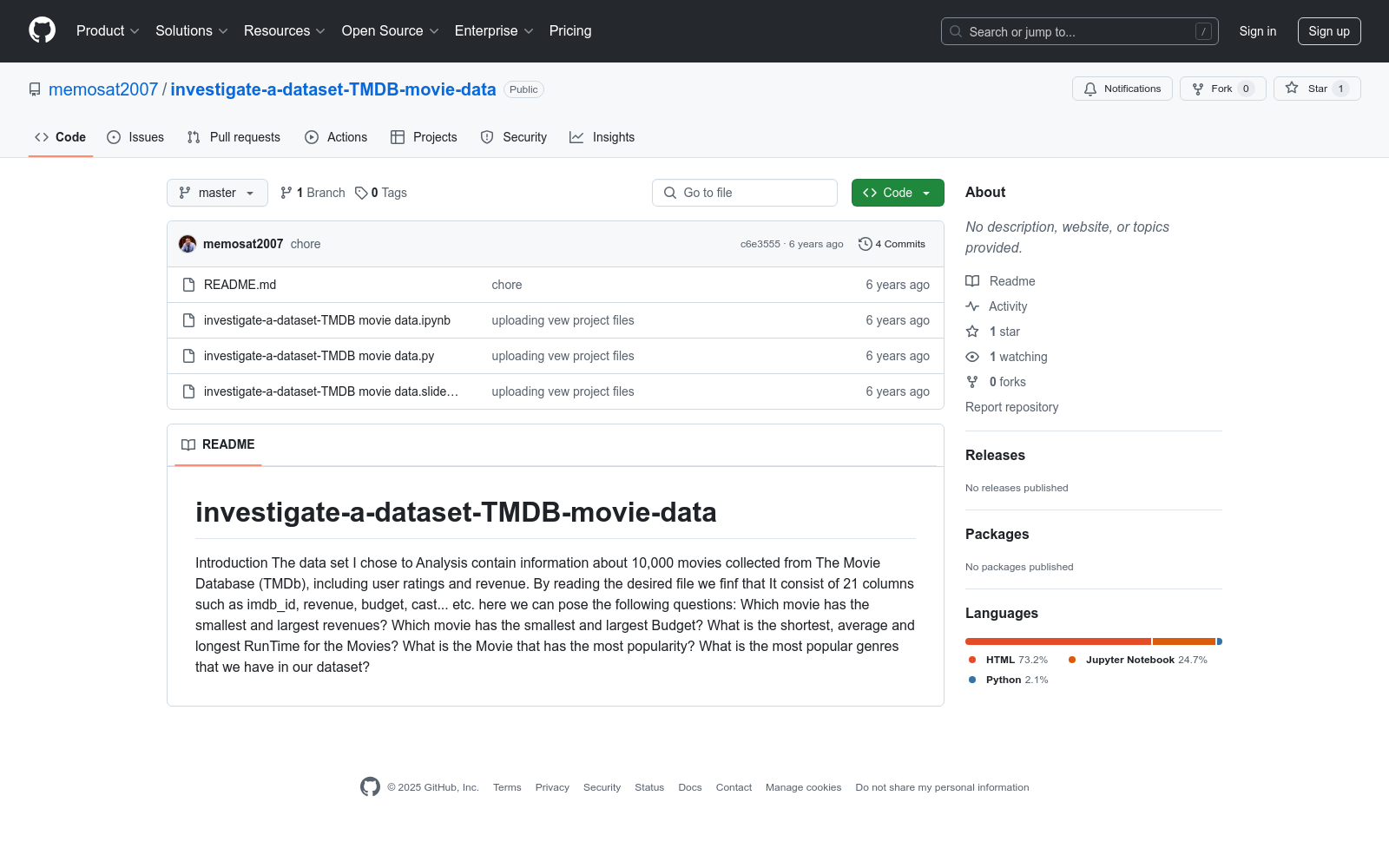This screenshot has height=868, width=1389.
Task: View the 4 Commits history
Action: click(x=892, y=244)
